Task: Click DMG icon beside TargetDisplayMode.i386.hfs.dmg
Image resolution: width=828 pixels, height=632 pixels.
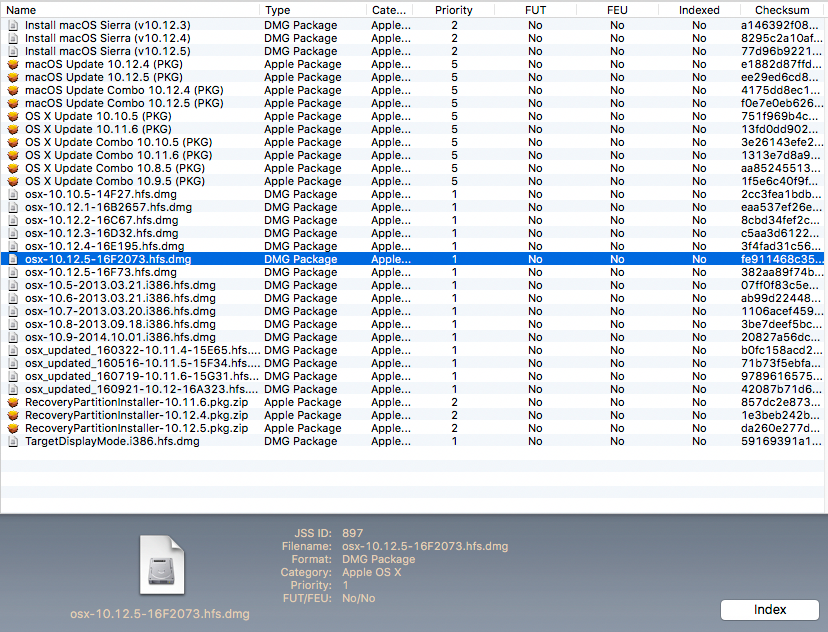Action: pyautogui.click(x=13, y=441)
